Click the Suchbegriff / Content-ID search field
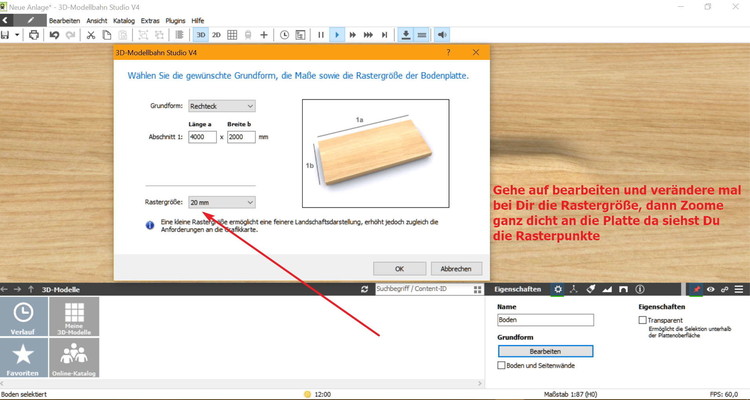Viewport: 750px width, 400px height. (423, 289)
